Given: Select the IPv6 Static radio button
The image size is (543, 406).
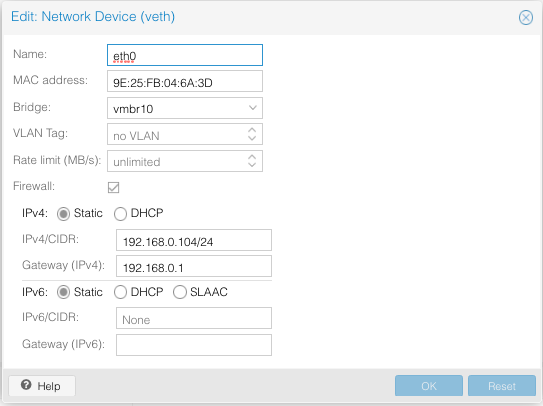Looking at the screenshot, I should 63,292.
